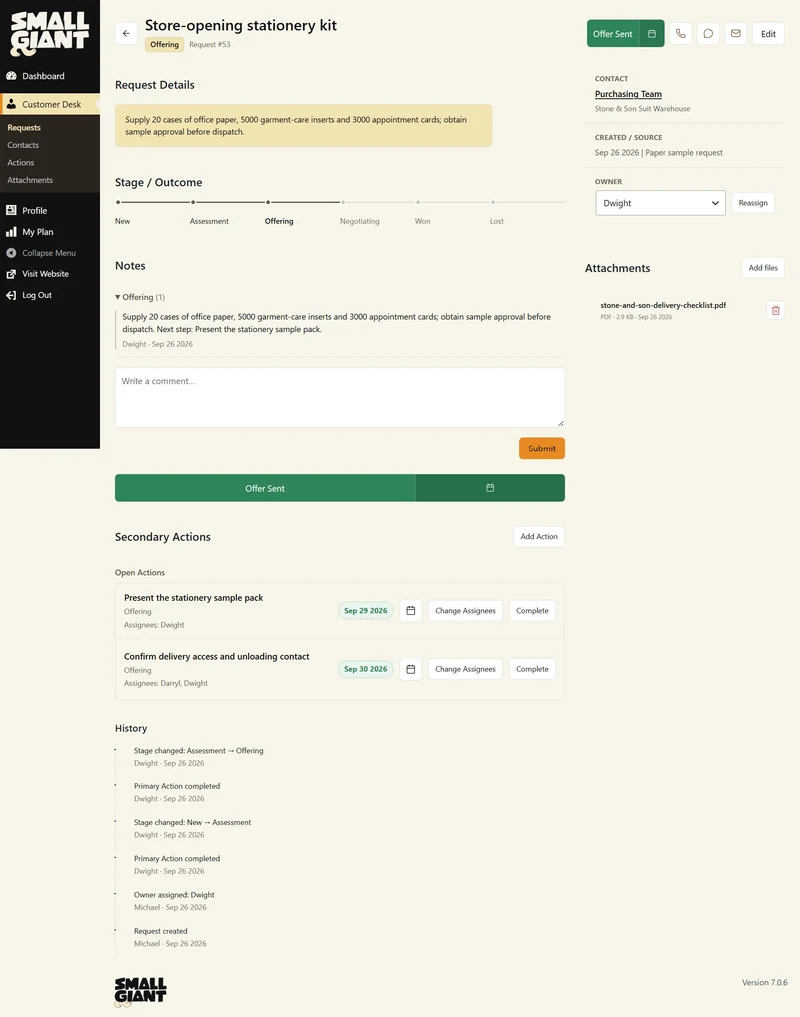Click the Profile icon in sidebar
This screenshot has width=800, height=1017.
tap(11, 210)
